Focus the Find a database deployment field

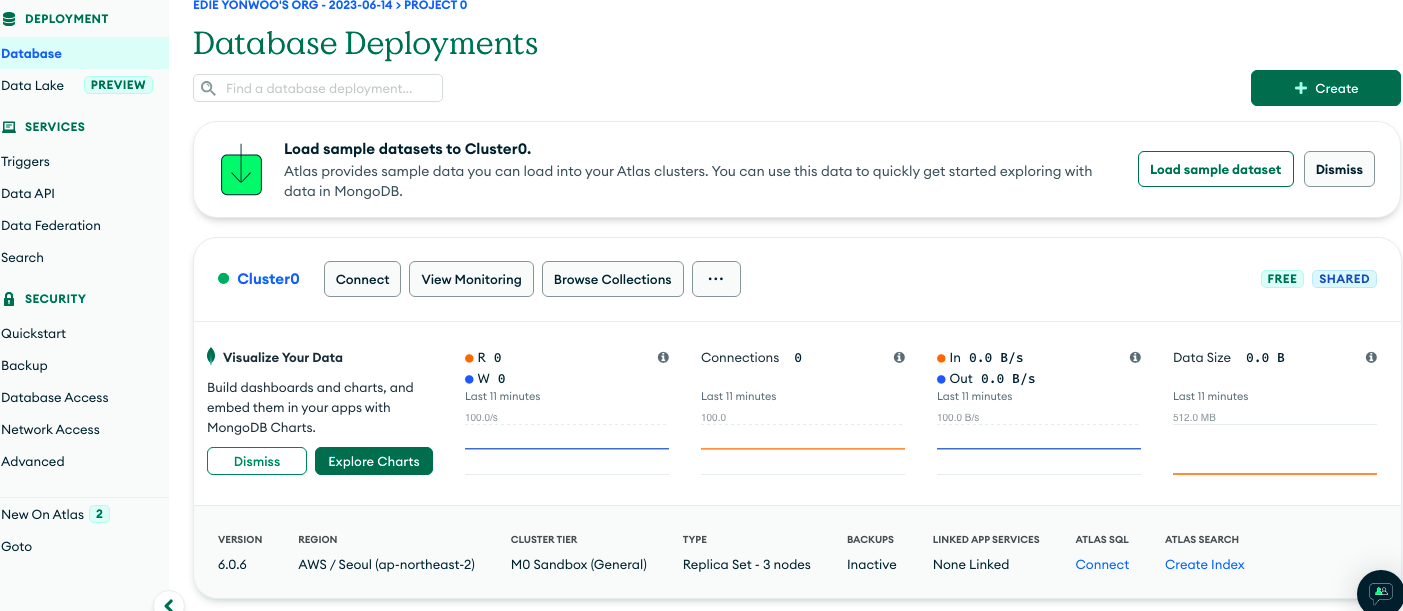click(318, 88)
